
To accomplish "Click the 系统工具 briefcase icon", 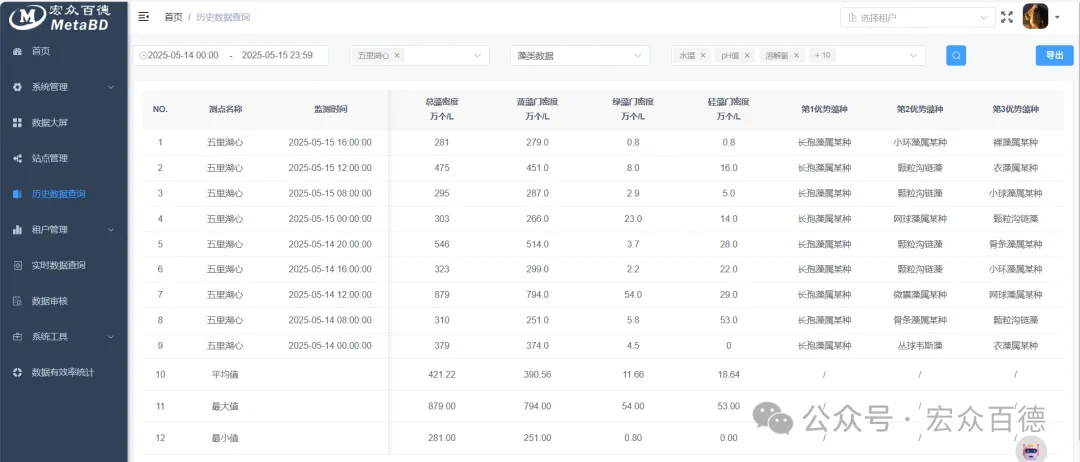I will pyautogui.click(x=18, y=337).
